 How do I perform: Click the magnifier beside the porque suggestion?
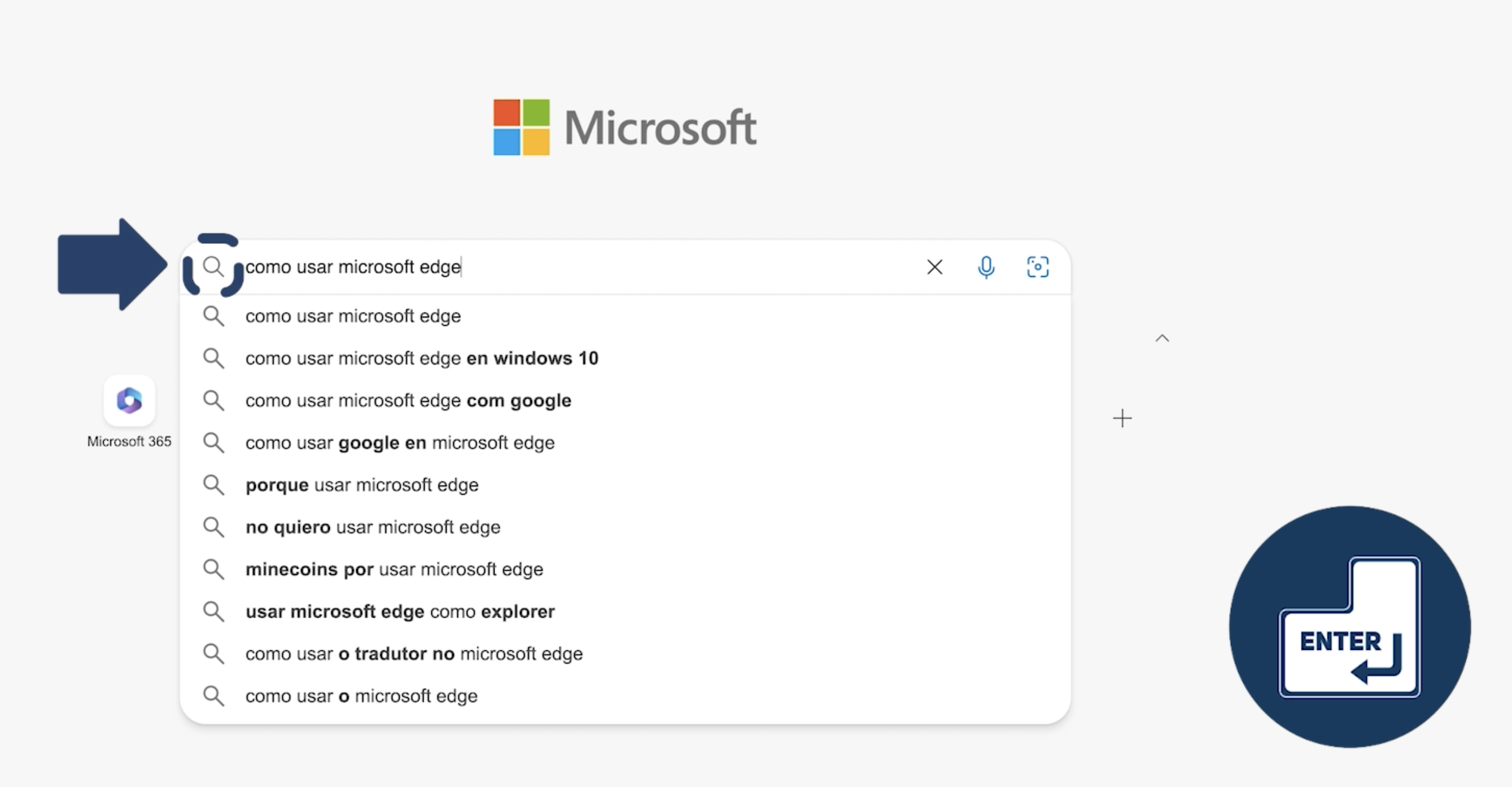coord(213,485)
